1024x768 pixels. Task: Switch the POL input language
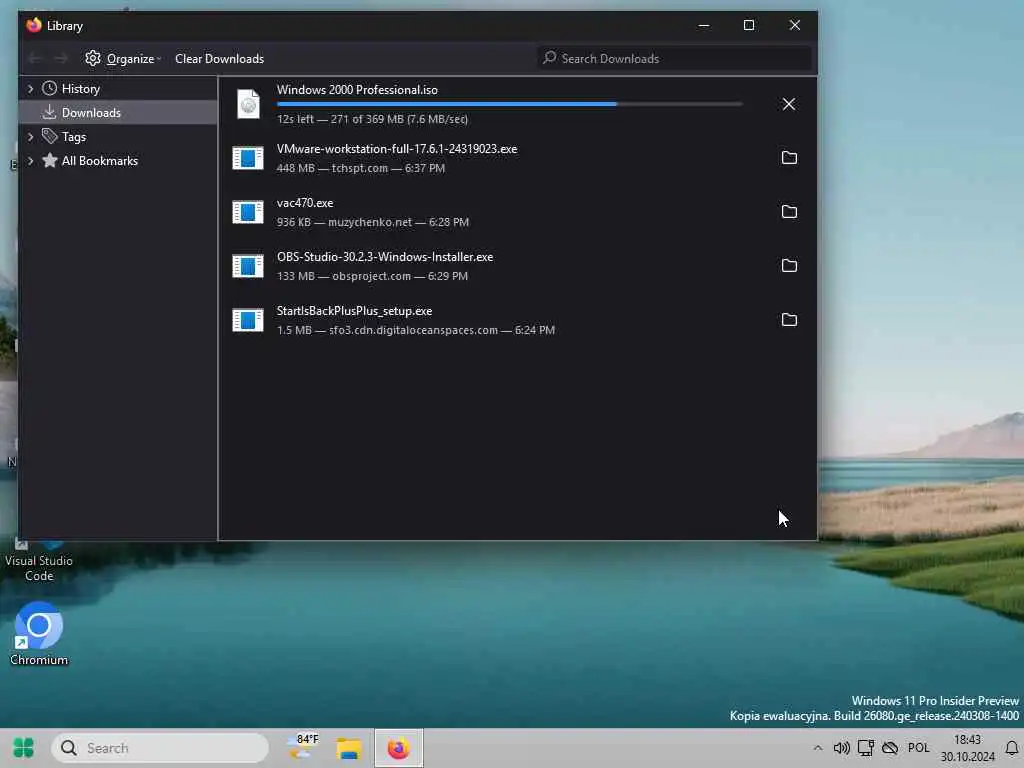point(918,748)
